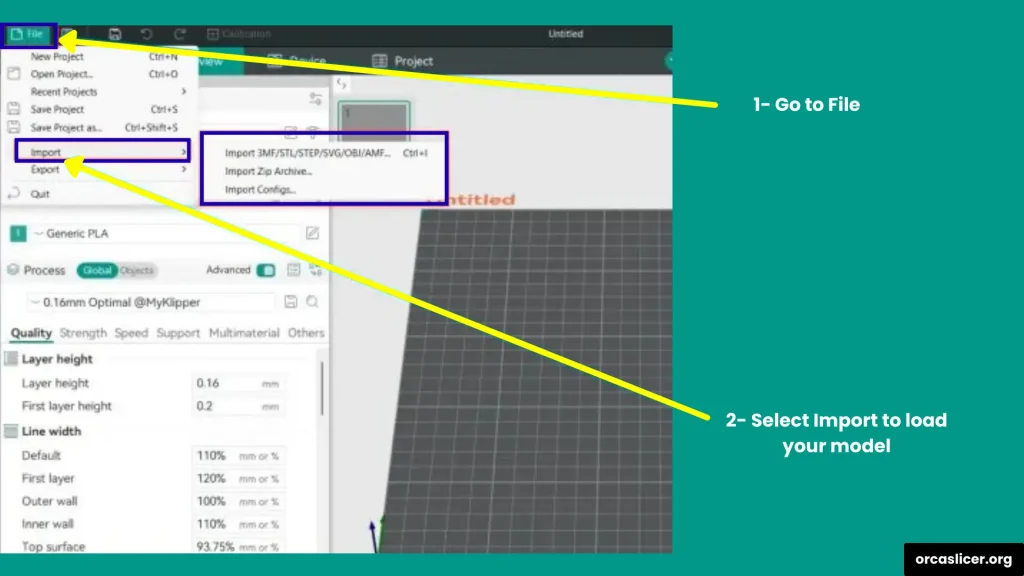Viewport: 1024px width, 576px height.
Task: Open the 0.16mm Optimal @MyKlipper preset dropdown
Action: point(150,302)
